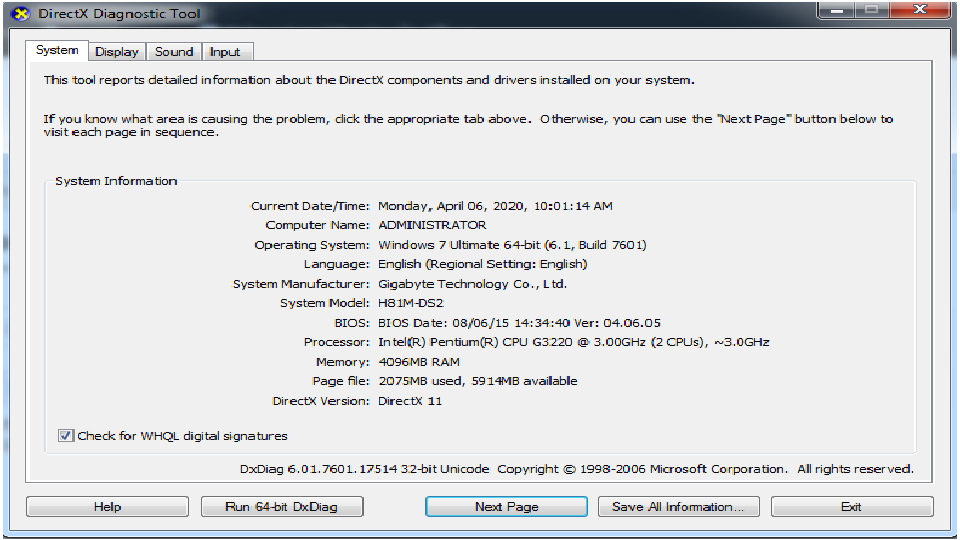Click the DirectX icon in title bar
This screenshot has height=540, width=960.
point(20,13)
